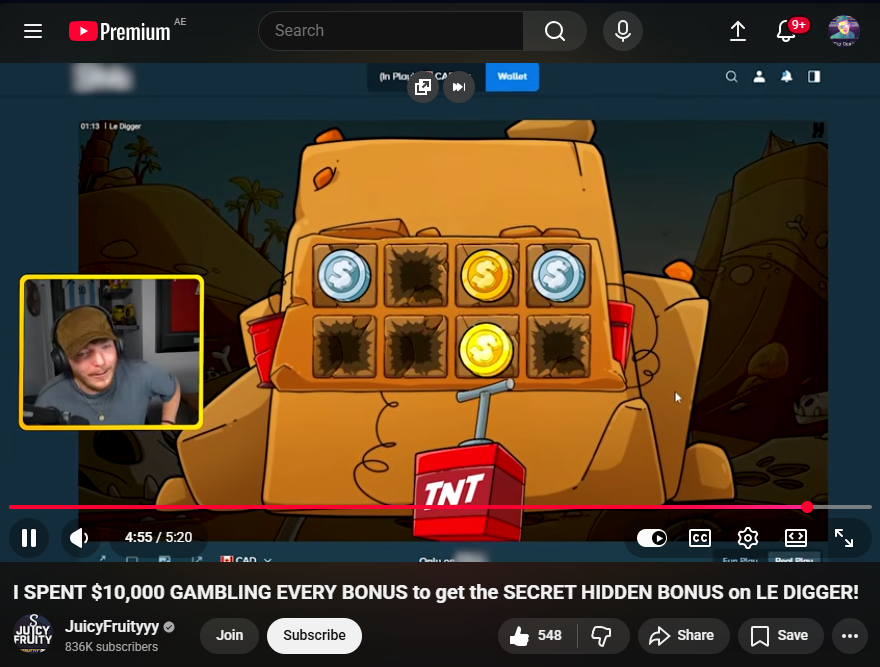
Task: Click the bell icon in casino header
Action: point(786,76)
